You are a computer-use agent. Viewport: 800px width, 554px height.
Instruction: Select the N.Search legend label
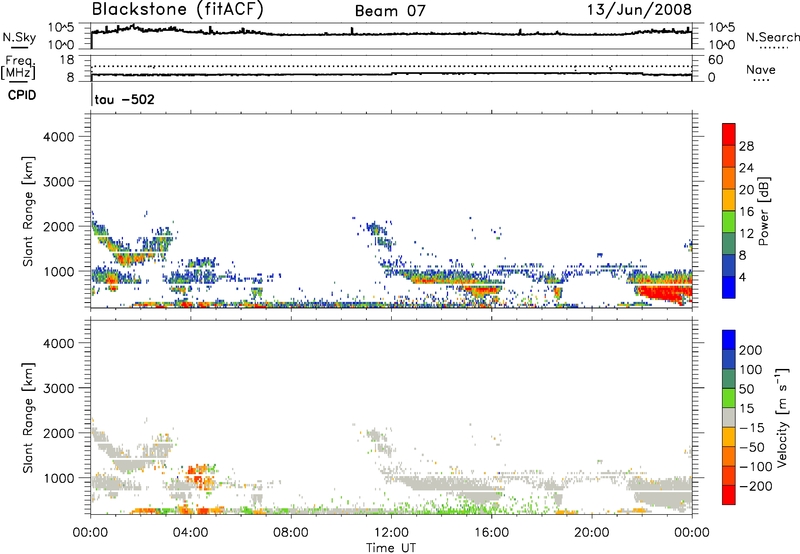click(772, 37)
